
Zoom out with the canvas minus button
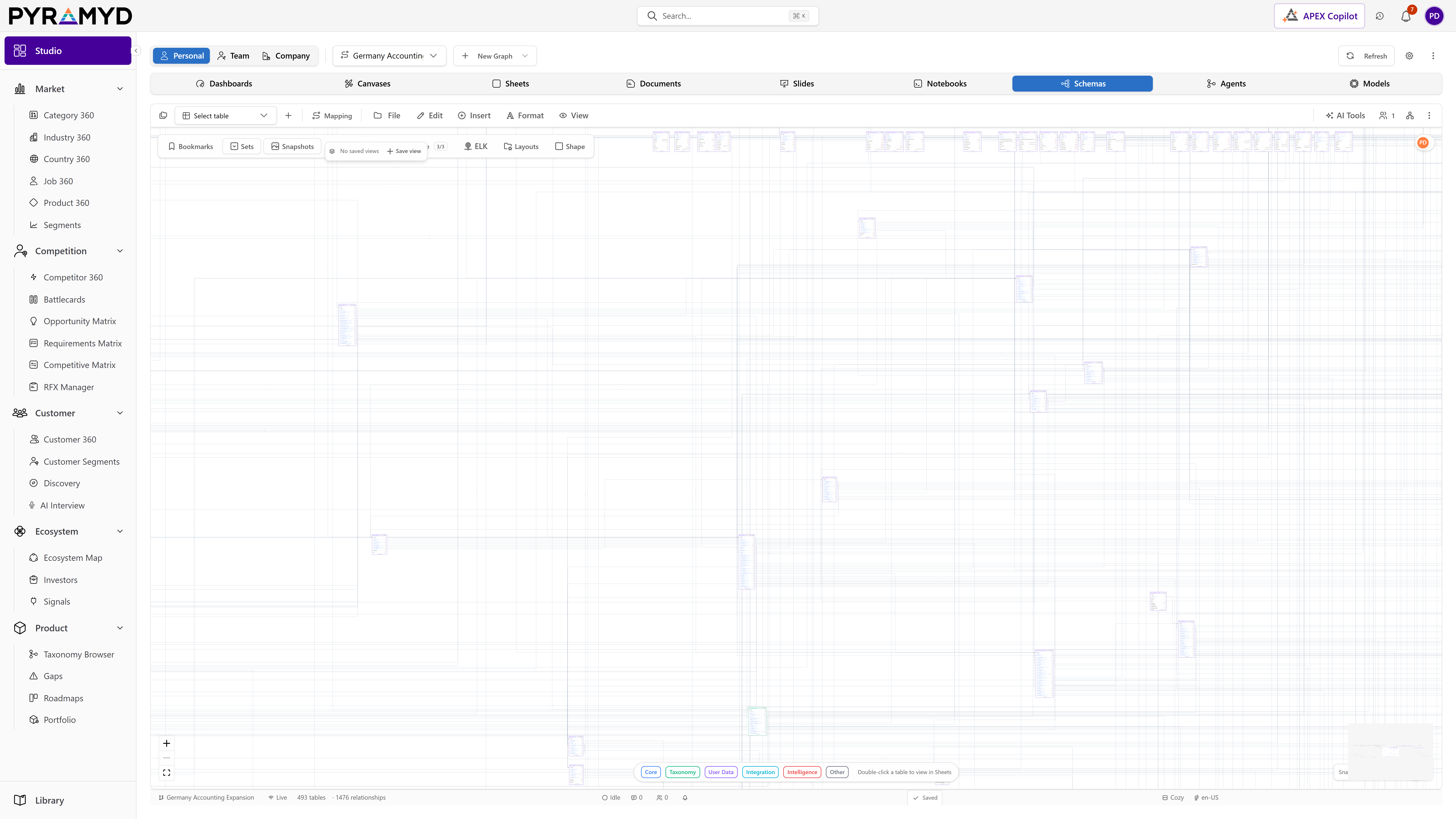[167, 758]
